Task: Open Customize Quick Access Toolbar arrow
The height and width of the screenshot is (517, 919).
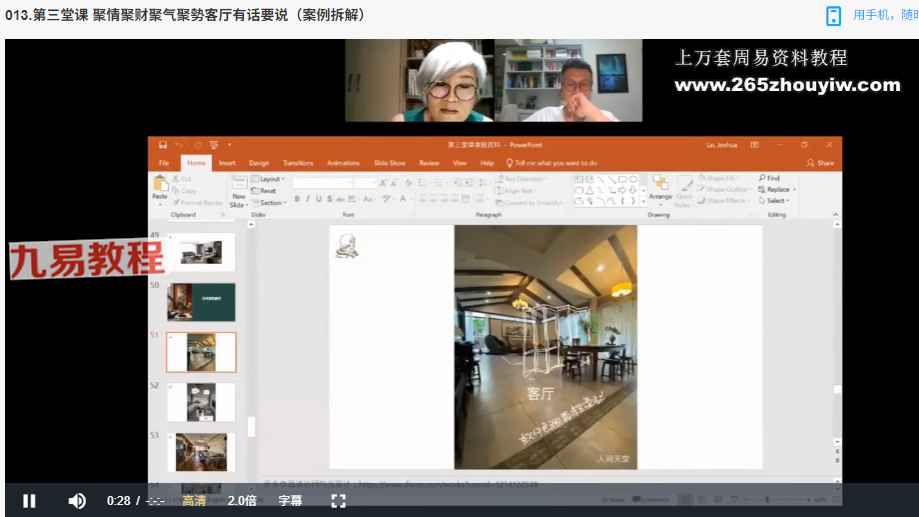Action: tap(229, 145)
